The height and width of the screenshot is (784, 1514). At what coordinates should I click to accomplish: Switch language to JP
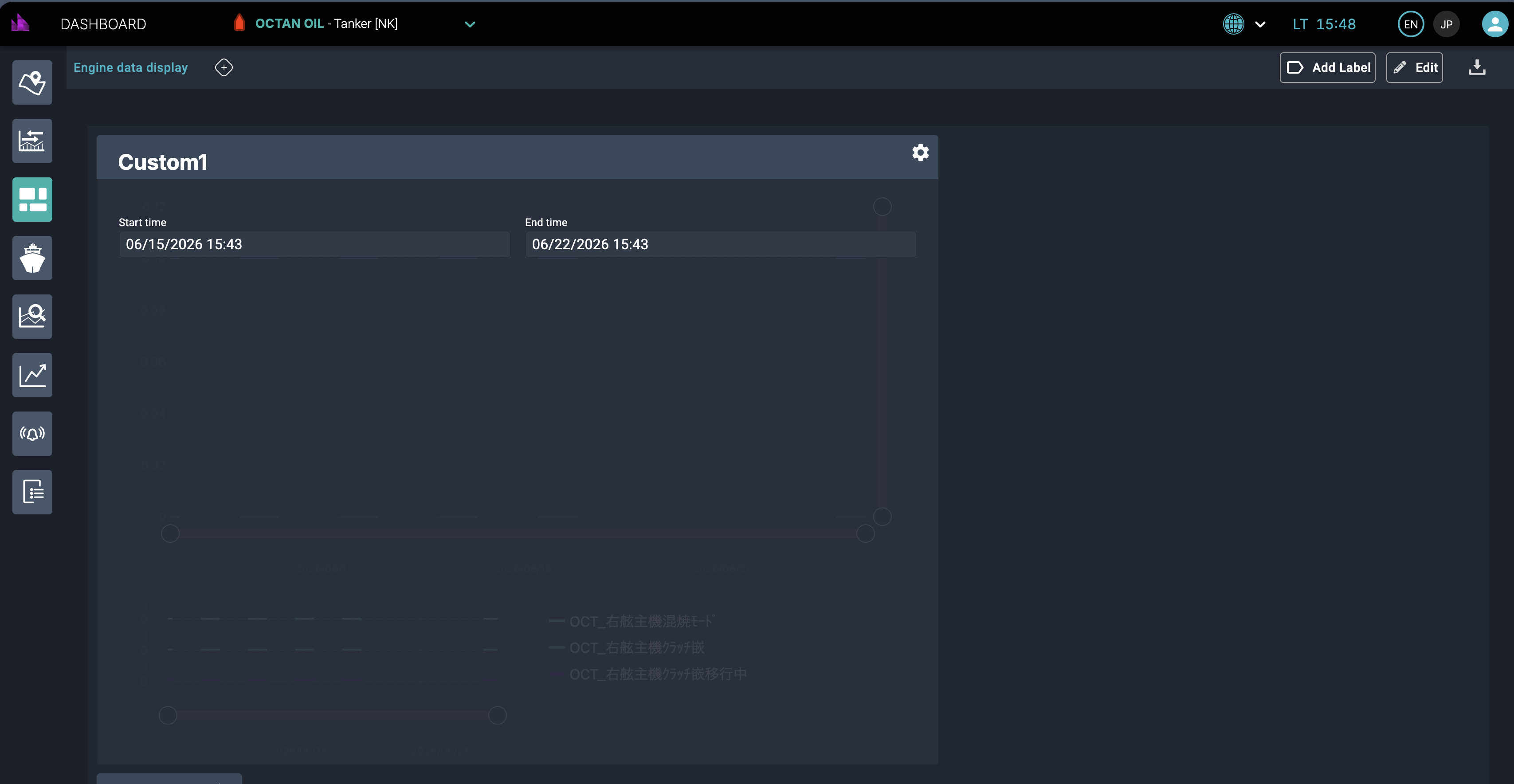[x=1447, y=24]
